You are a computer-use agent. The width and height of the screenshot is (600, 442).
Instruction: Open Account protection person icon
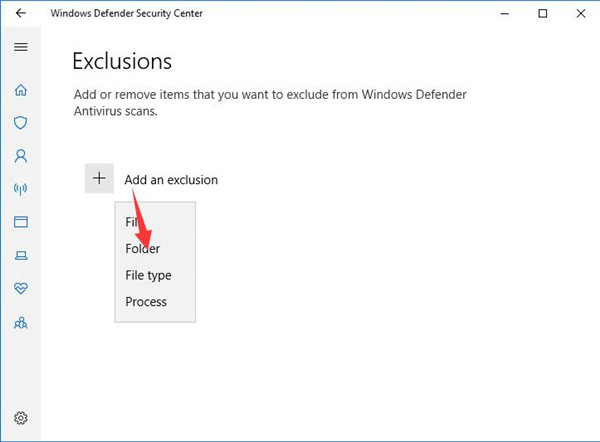pyautogui.click(x=21, y=156)
